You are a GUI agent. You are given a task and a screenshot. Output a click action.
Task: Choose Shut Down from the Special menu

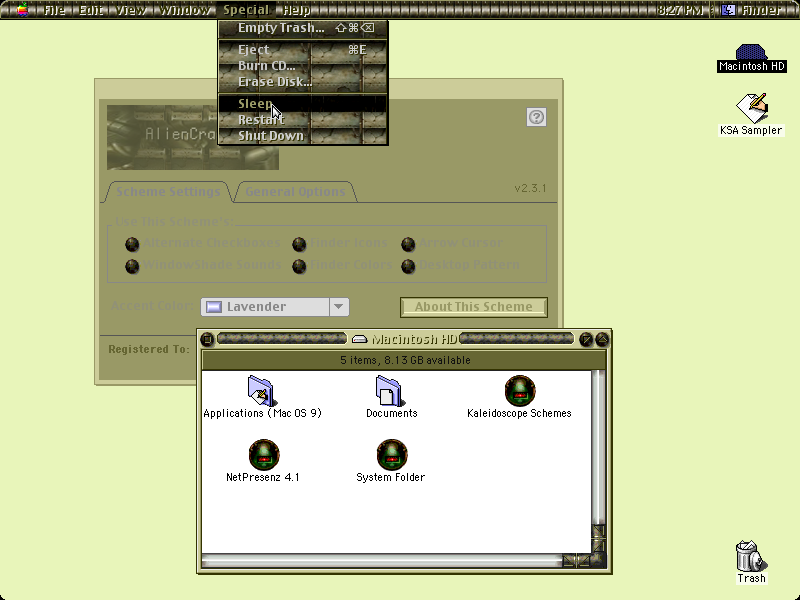[x=303, y=136]
